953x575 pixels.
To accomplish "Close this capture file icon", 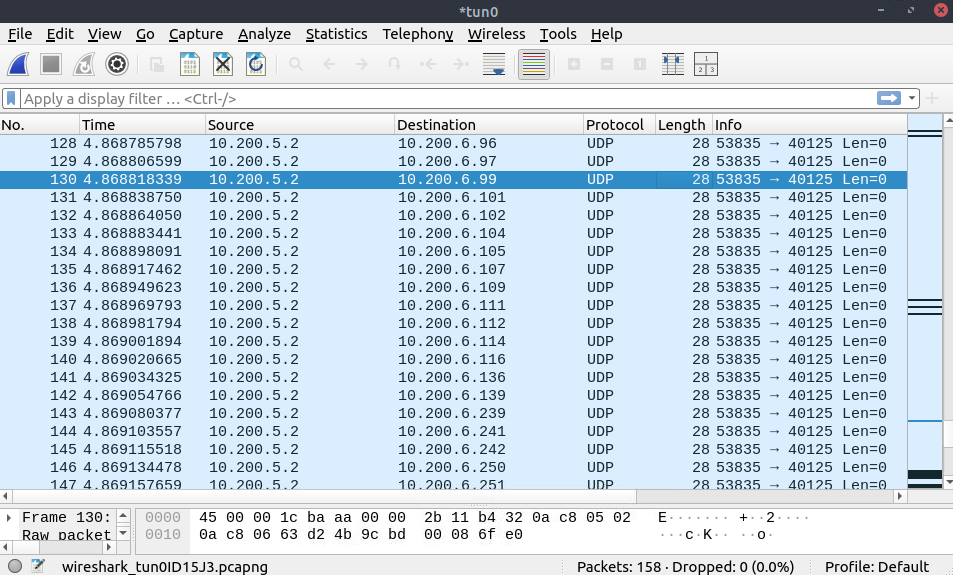I will click(x=223, y=64).
